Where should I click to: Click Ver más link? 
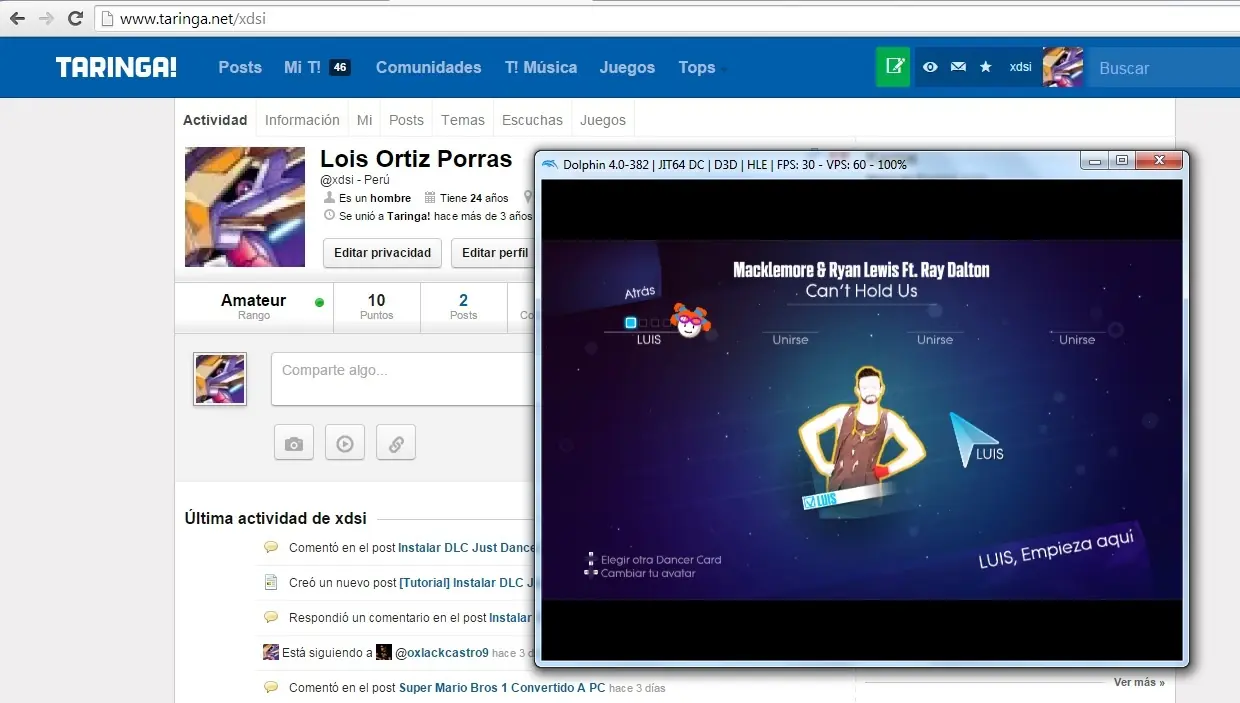click(1139, 682)
